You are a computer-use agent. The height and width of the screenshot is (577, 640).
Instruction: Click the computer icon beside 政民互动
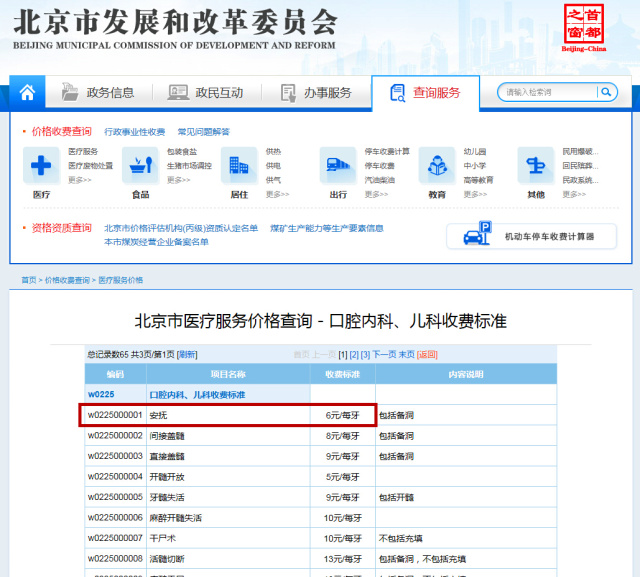click(x=178, y=93)
